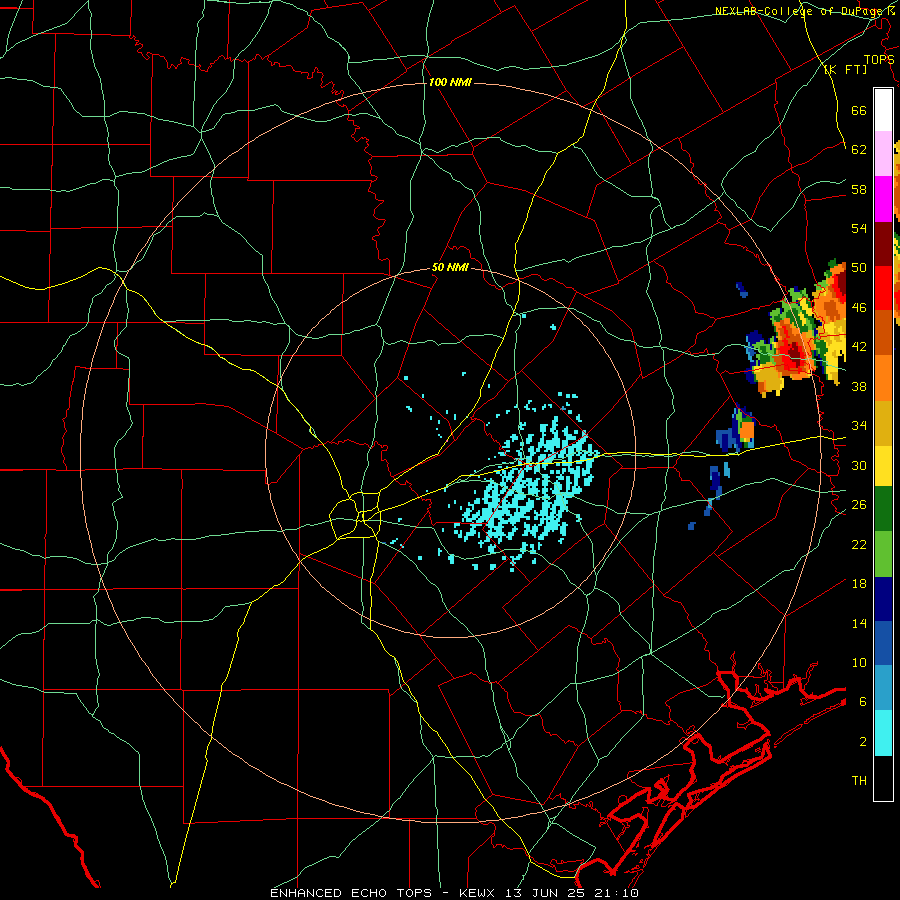Click the bright yellow legend swatch
900x900 pixels.
coord(883,465)
